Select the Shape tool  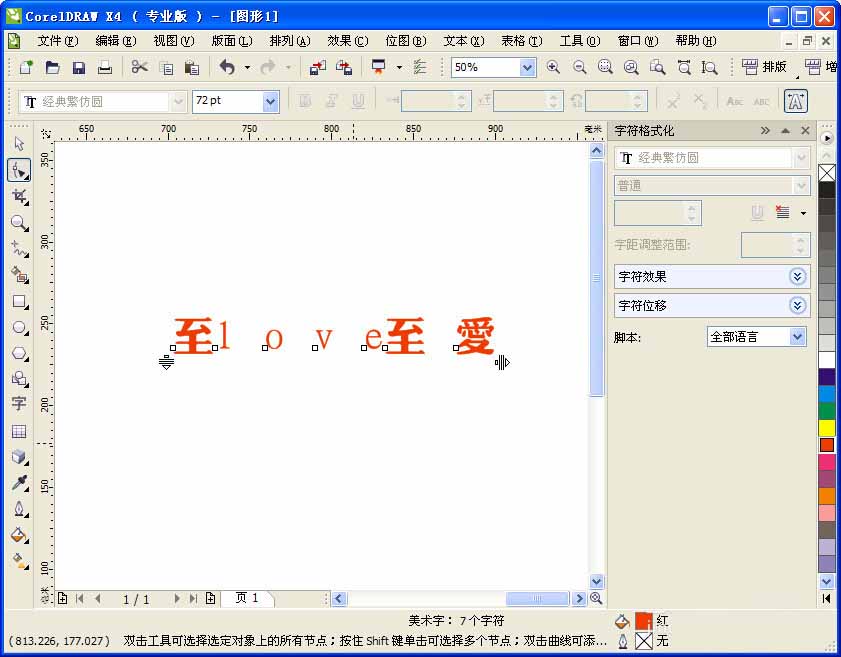(19, 171)
